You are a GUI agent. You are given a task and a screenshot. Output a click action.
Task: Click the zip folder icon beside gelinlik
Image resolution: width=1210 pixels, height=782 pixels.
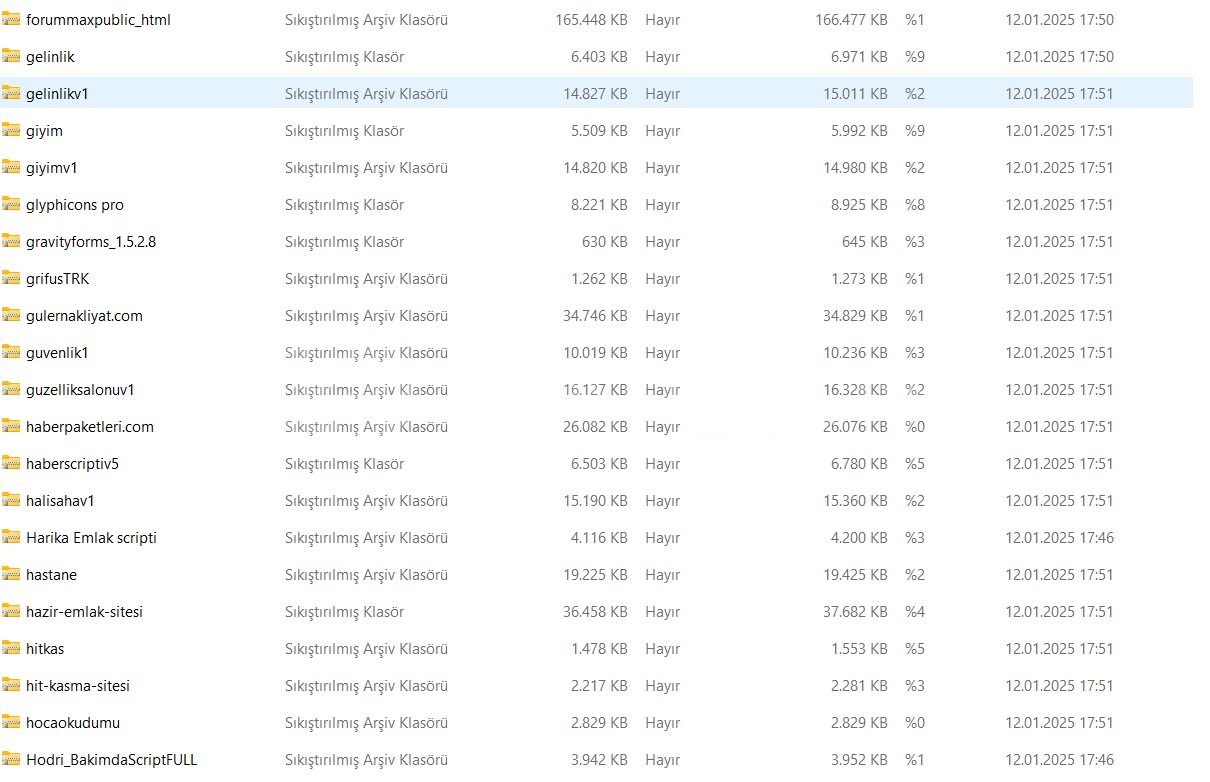tap(11, 56)
